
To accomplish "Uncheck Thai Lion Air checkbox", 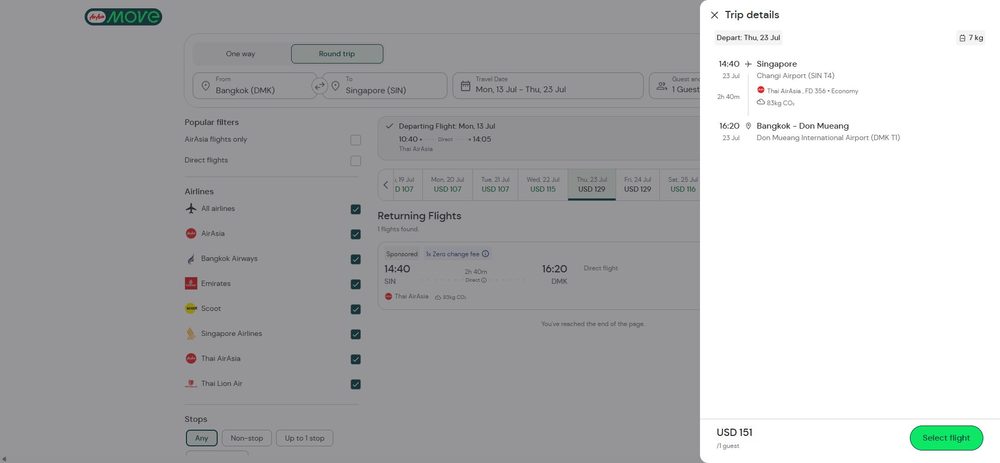I will 355,384.
